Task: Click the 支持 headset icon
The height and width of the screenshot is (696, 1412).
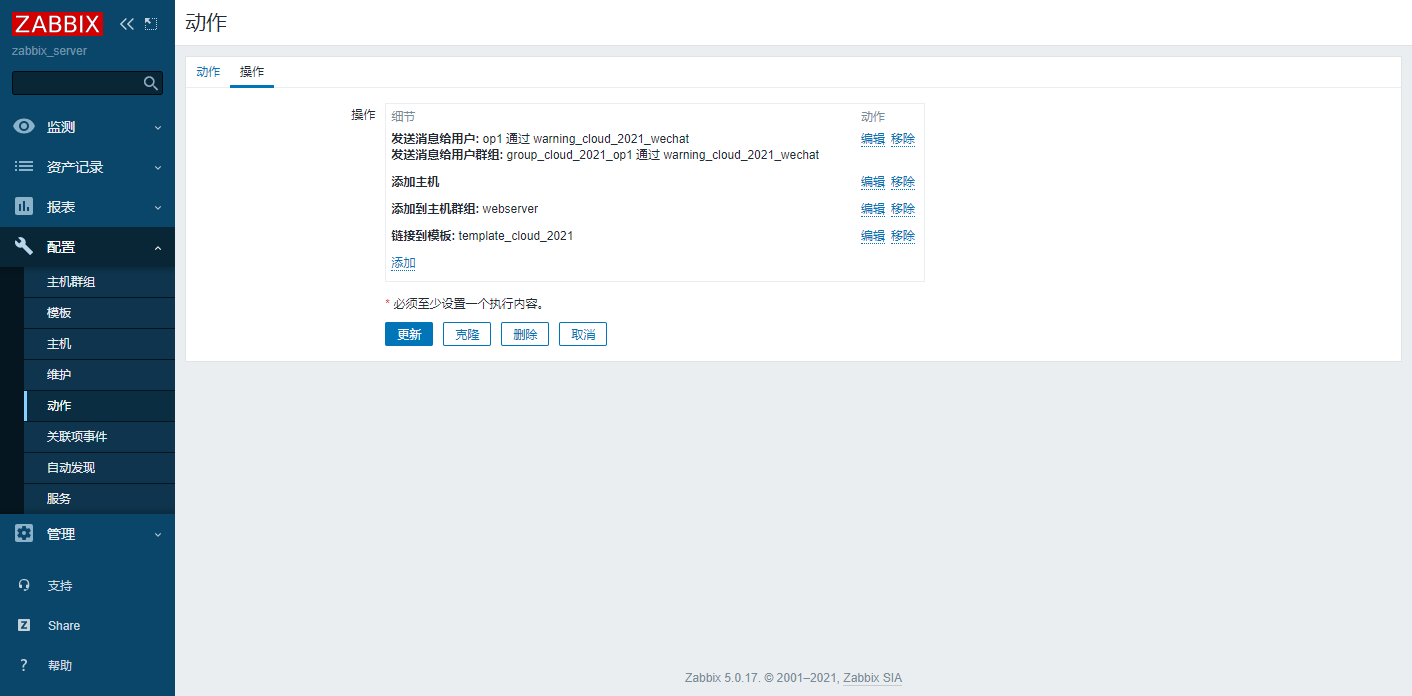Action: click(24, 586)
